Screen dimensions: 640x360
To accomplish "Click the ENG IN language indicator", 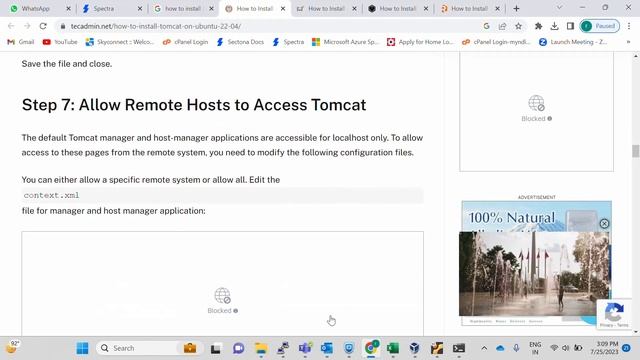I will pyautogui.click(x=535, y=348).
